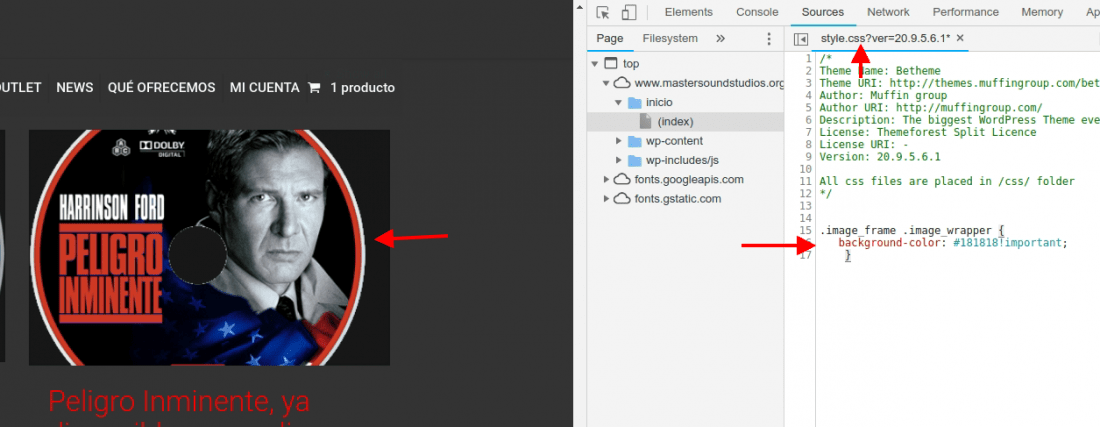Show more navigator tabs with double chevron
1100x427 pixels.
tap(720, 39)
